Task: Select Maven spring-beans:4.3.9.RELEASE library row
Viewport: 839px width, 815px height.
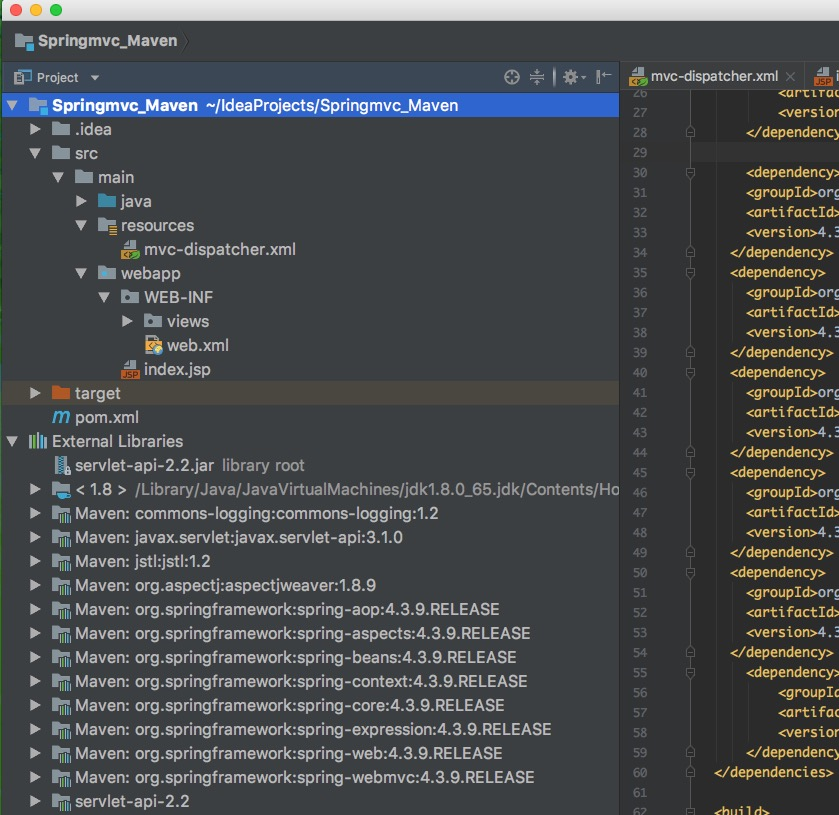Action: (310, 657)
